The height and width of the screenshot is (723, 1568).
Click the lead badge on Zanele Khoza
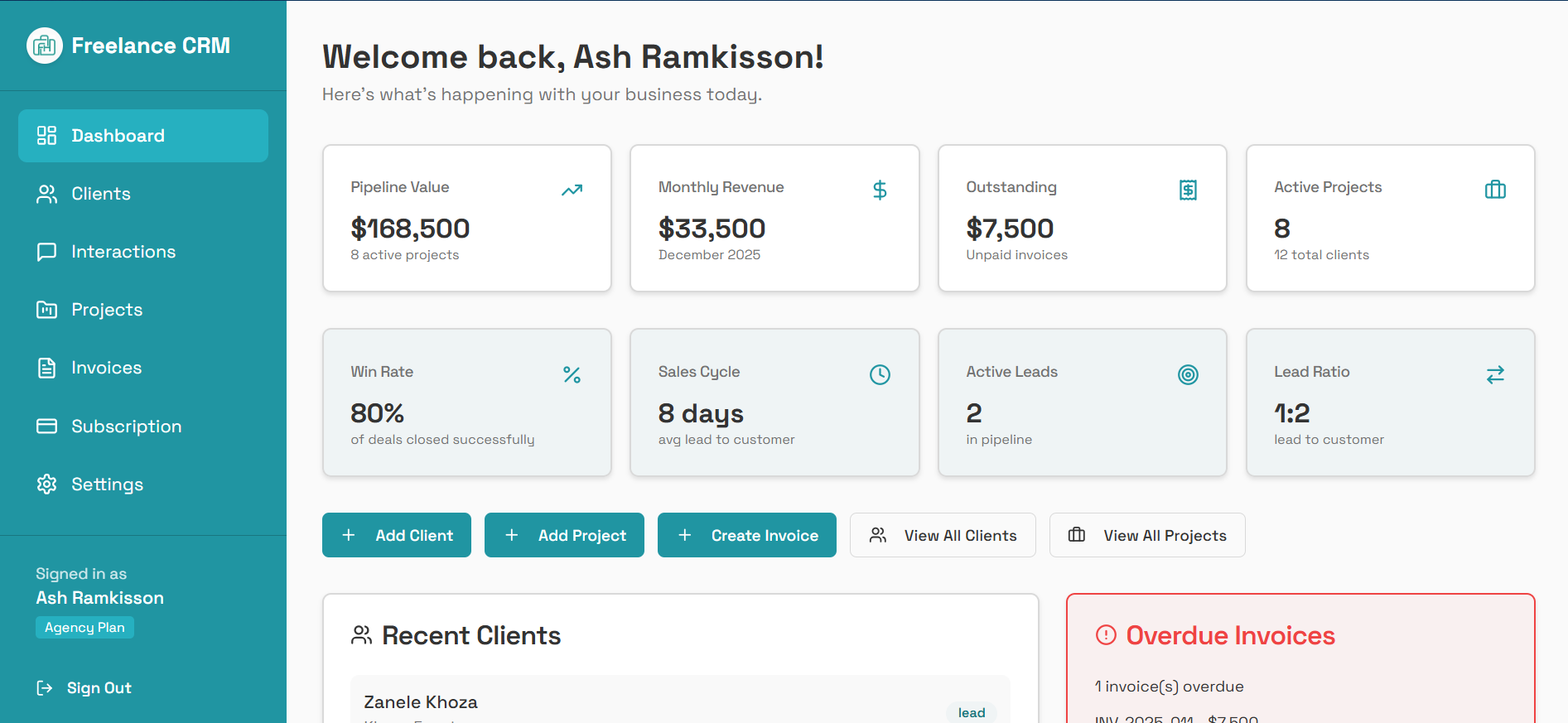pyautogui.click(x=972, y=712)
